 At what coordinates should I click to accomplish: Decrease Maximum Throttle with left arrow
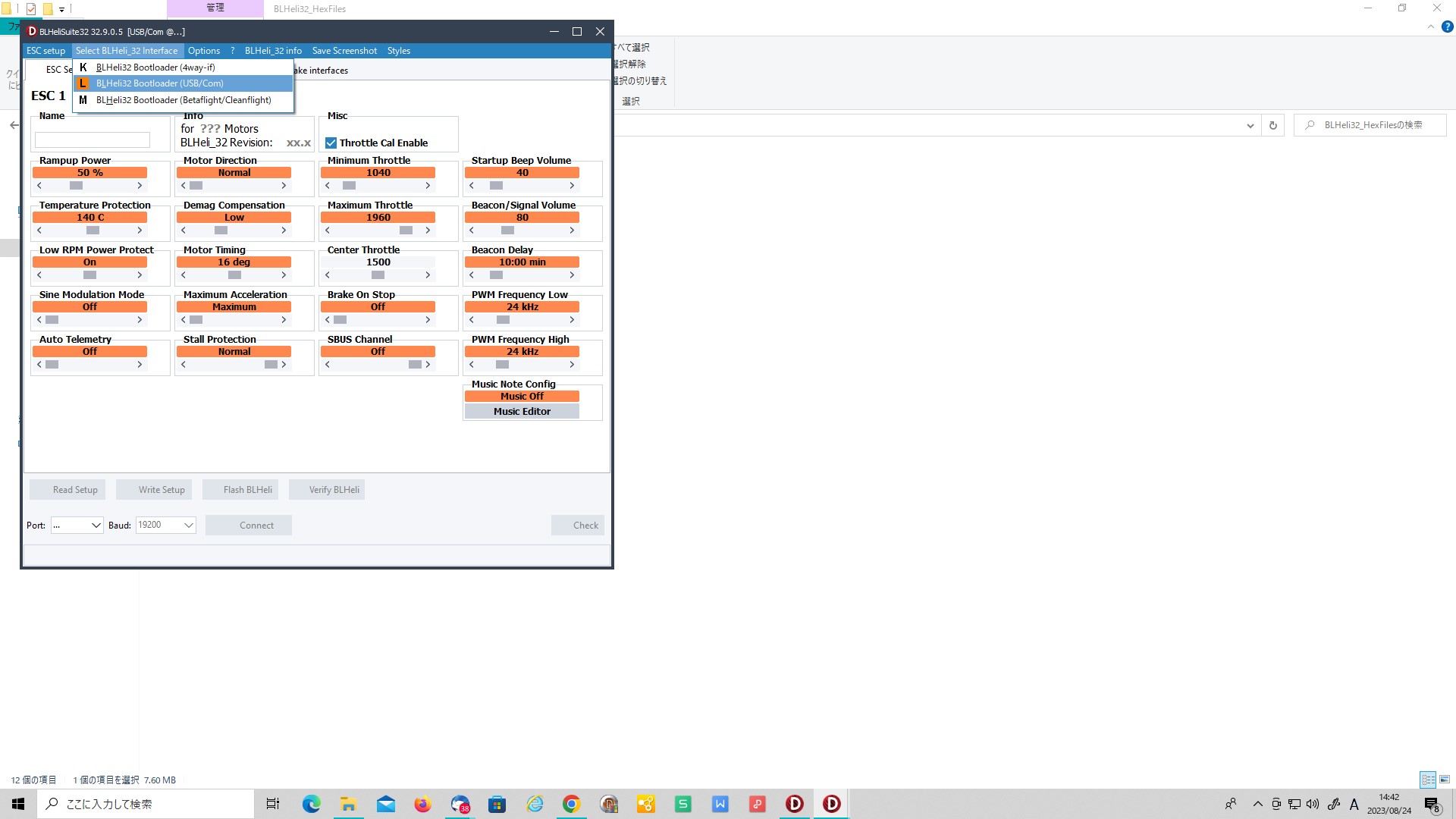point(328,231)
